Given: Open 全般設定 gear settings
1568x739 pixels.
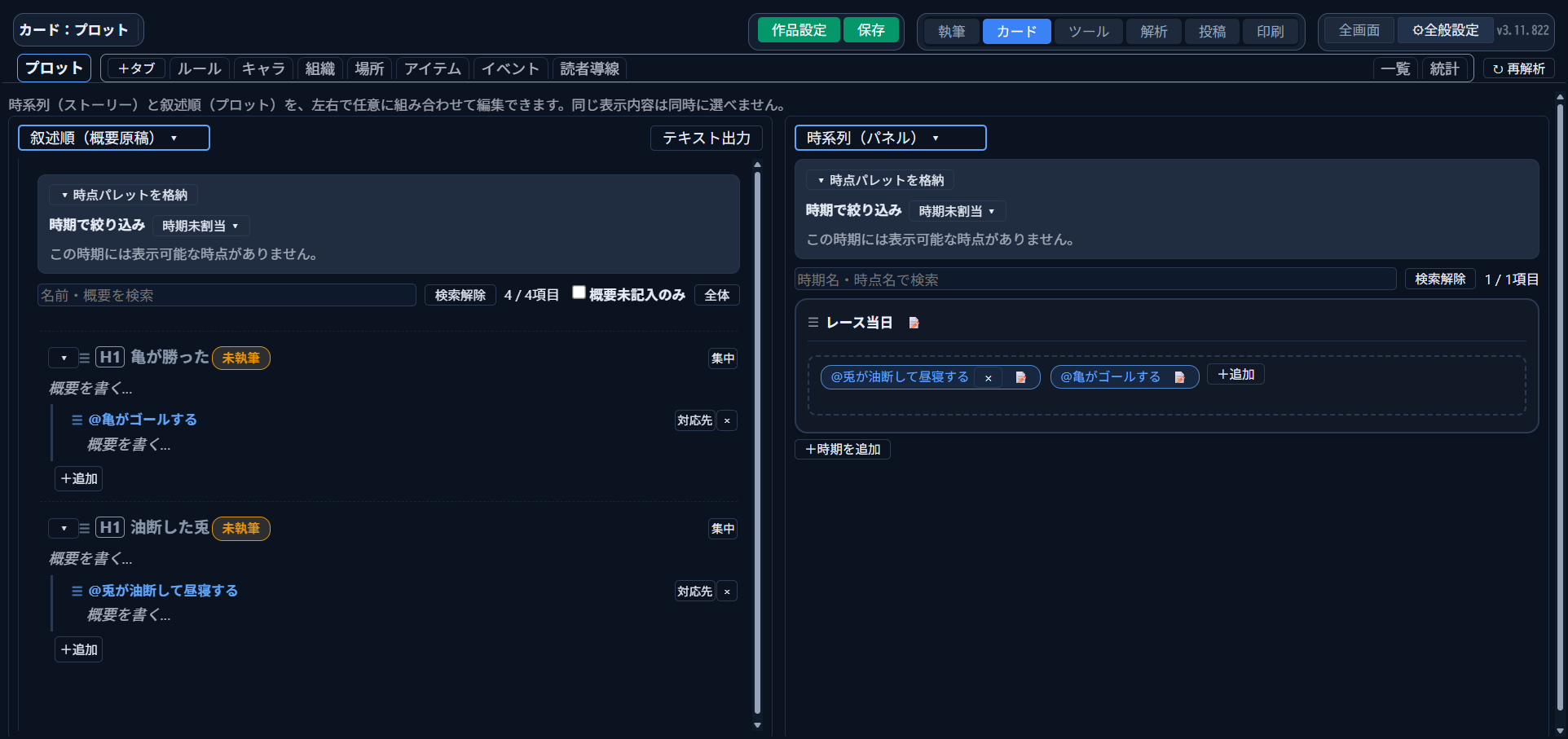Looking at the screenshot, I should [x=1446, y=30].
